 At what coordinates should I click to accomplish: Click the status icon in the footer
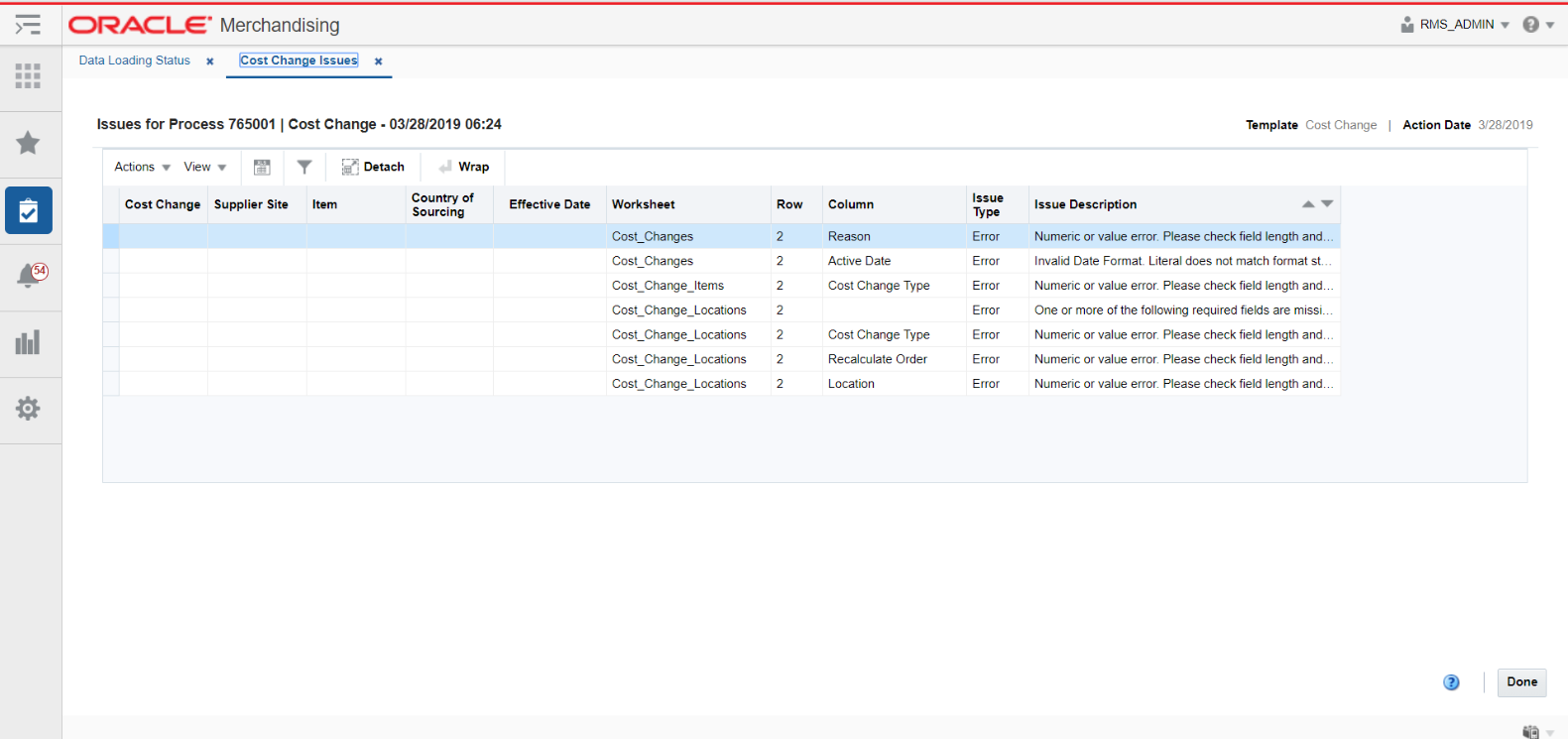point(1531,732)
